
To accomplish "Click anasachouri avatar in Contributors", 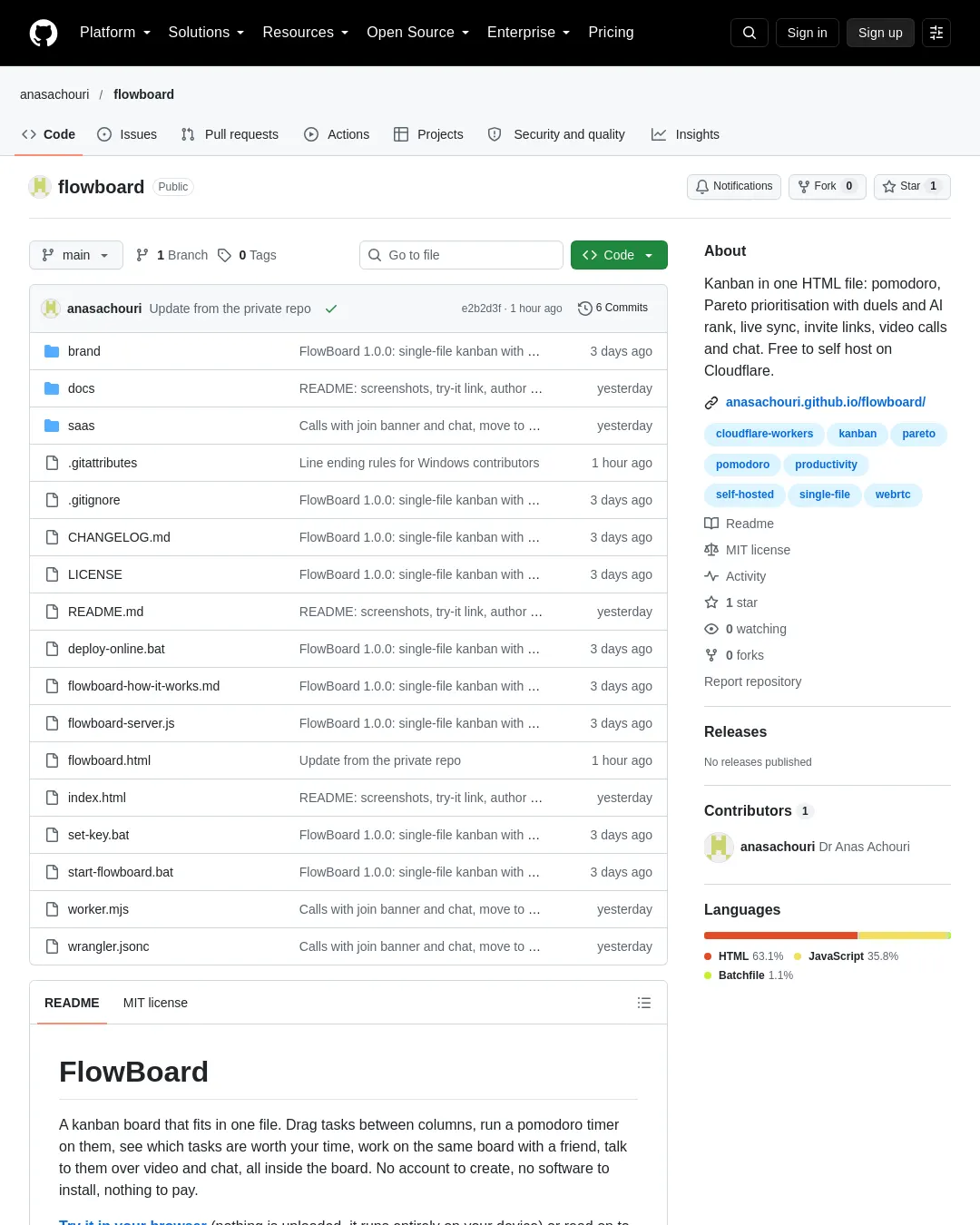I will tap(719, 847).
